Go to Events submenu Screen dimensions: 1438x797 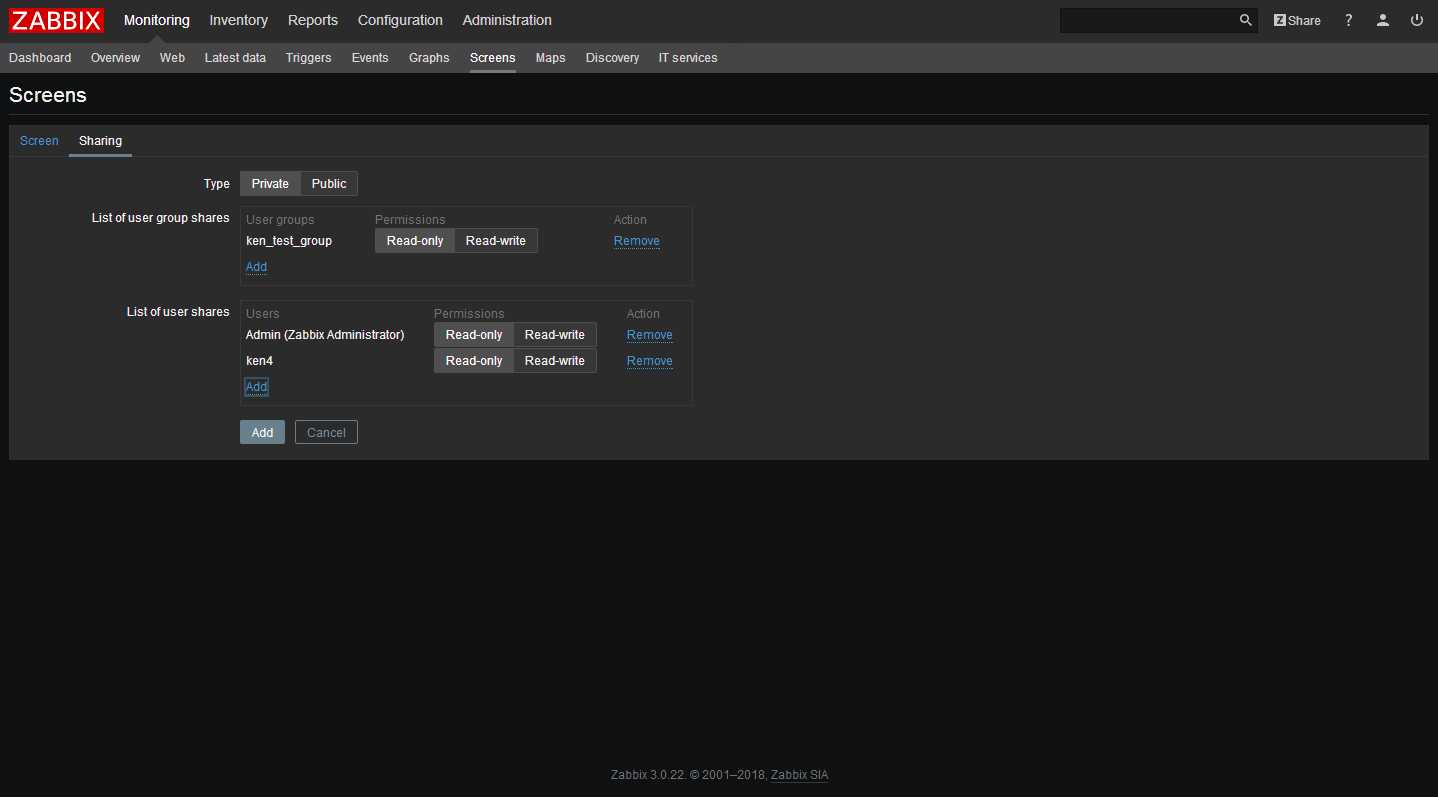tap(370, 58)
